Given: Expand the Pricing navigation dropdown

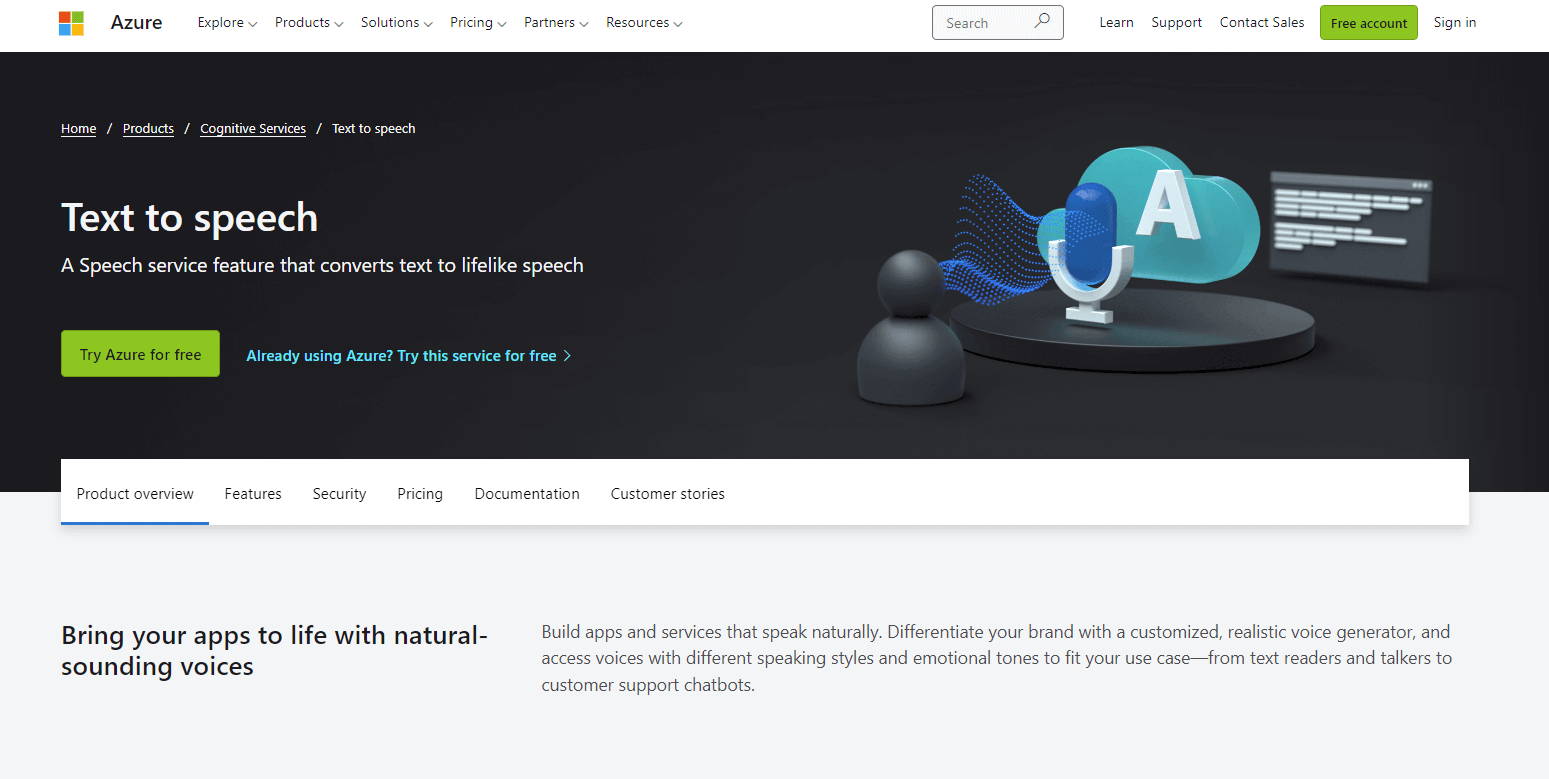Looking at the screenshot, I should 478,23.
